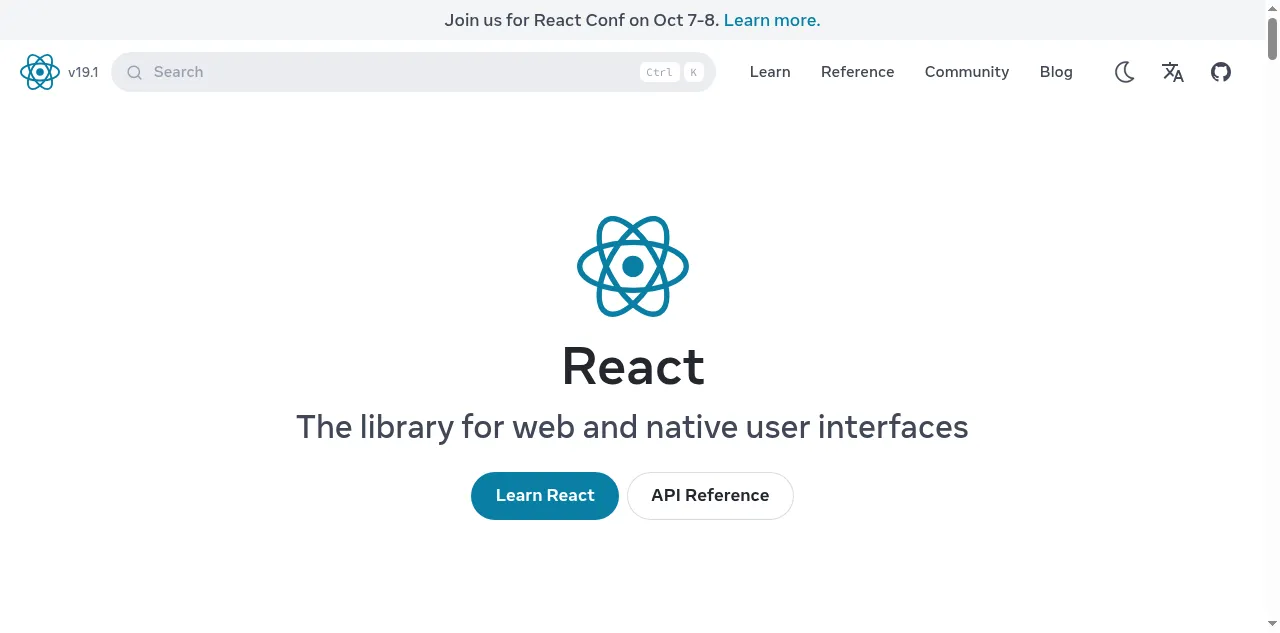Click 'The library for web and native user interfaces'
The width and height of the screenshot is (1280, 633).
click(632, 427)
